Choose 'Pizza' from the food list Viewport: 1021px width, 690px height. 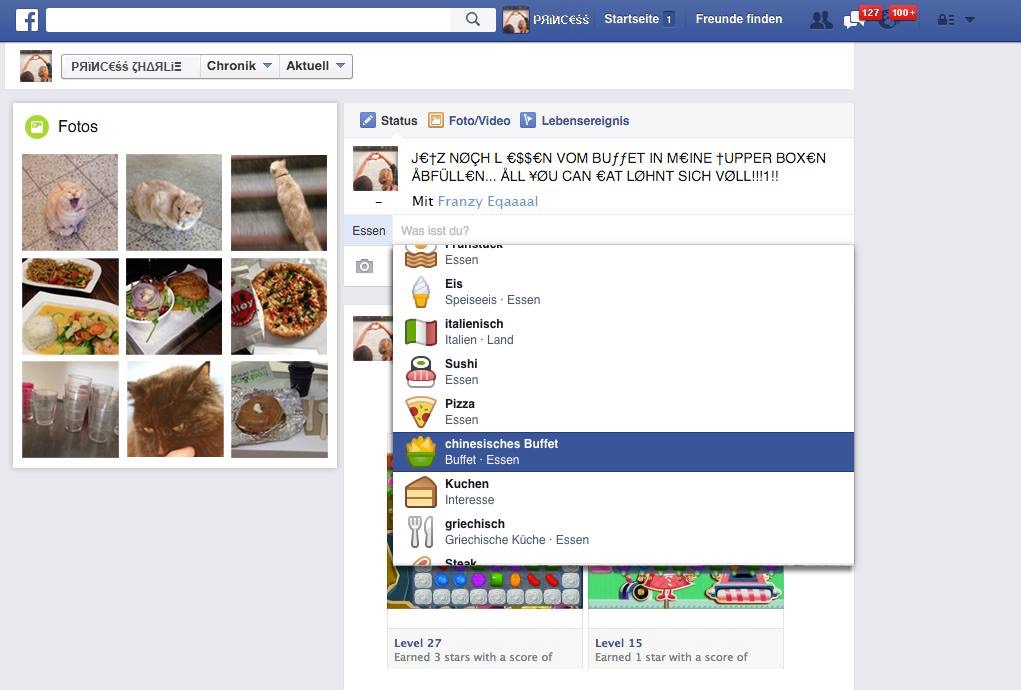623,412
